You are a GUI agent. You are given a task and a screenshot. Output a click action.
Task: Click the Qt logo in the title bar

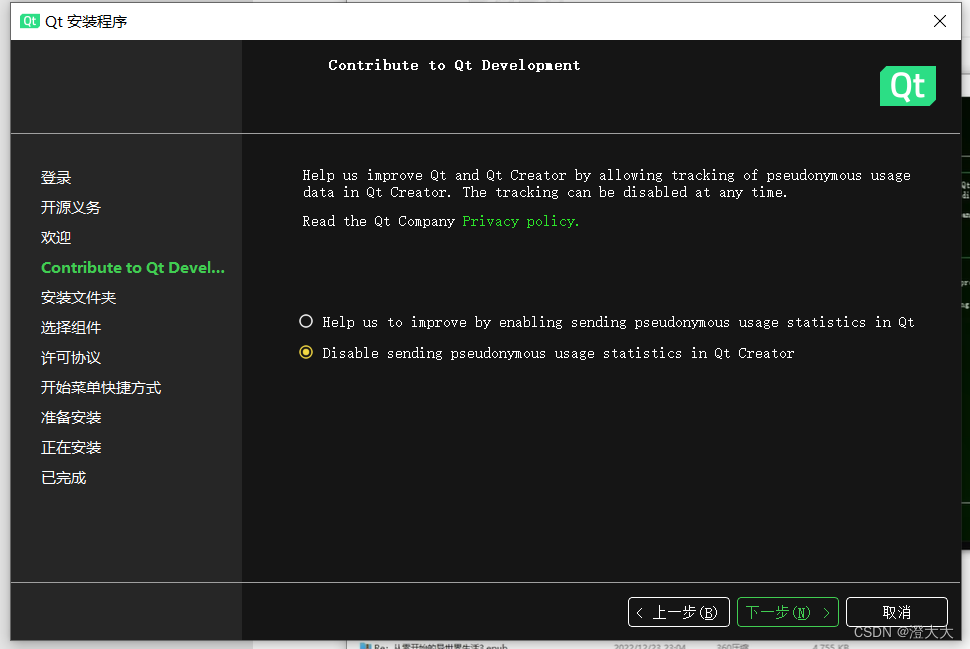click(x=29, y=22)
